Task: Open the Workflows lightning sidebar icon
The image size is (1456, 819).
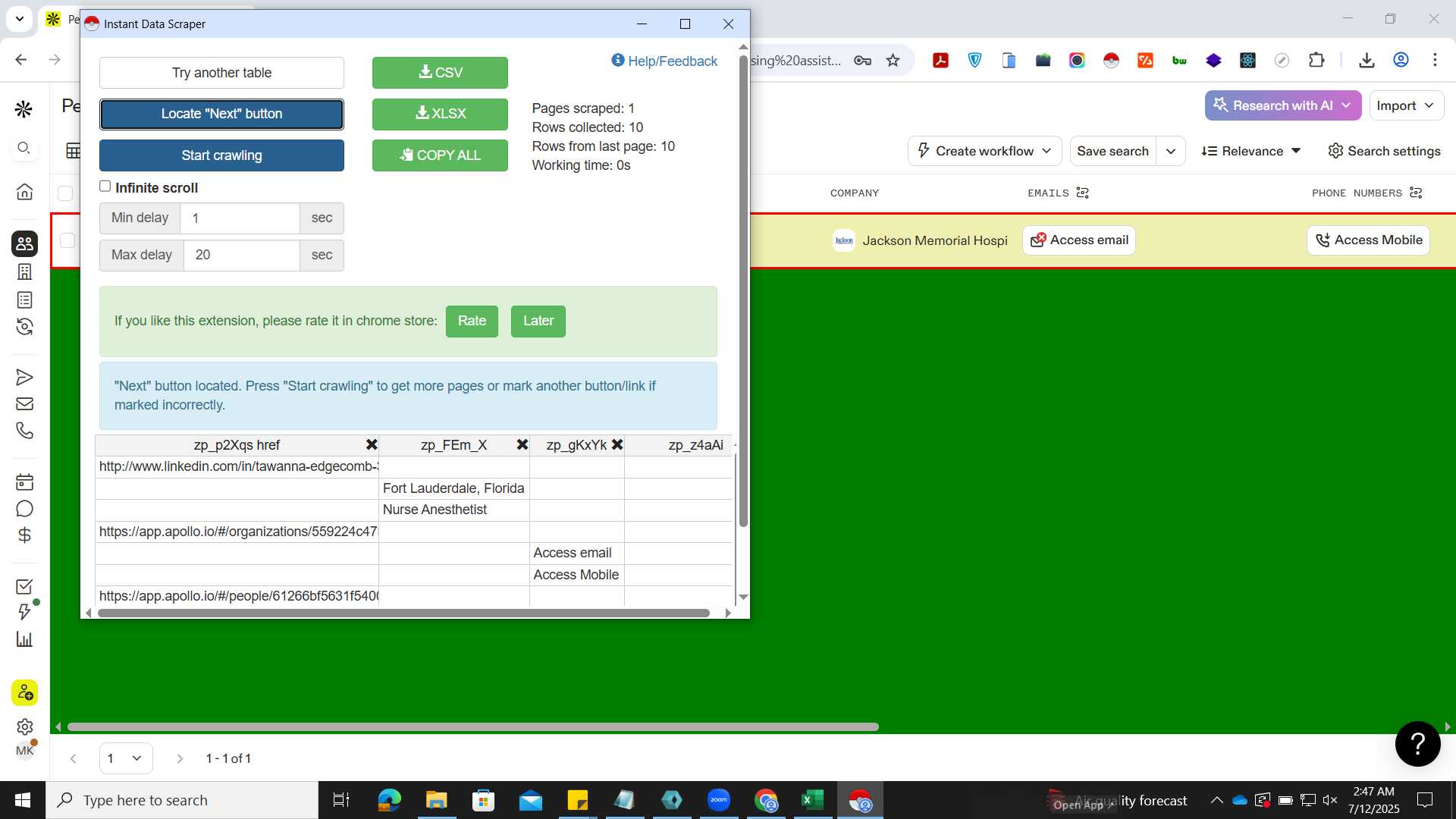Action: tap(24, 612)
